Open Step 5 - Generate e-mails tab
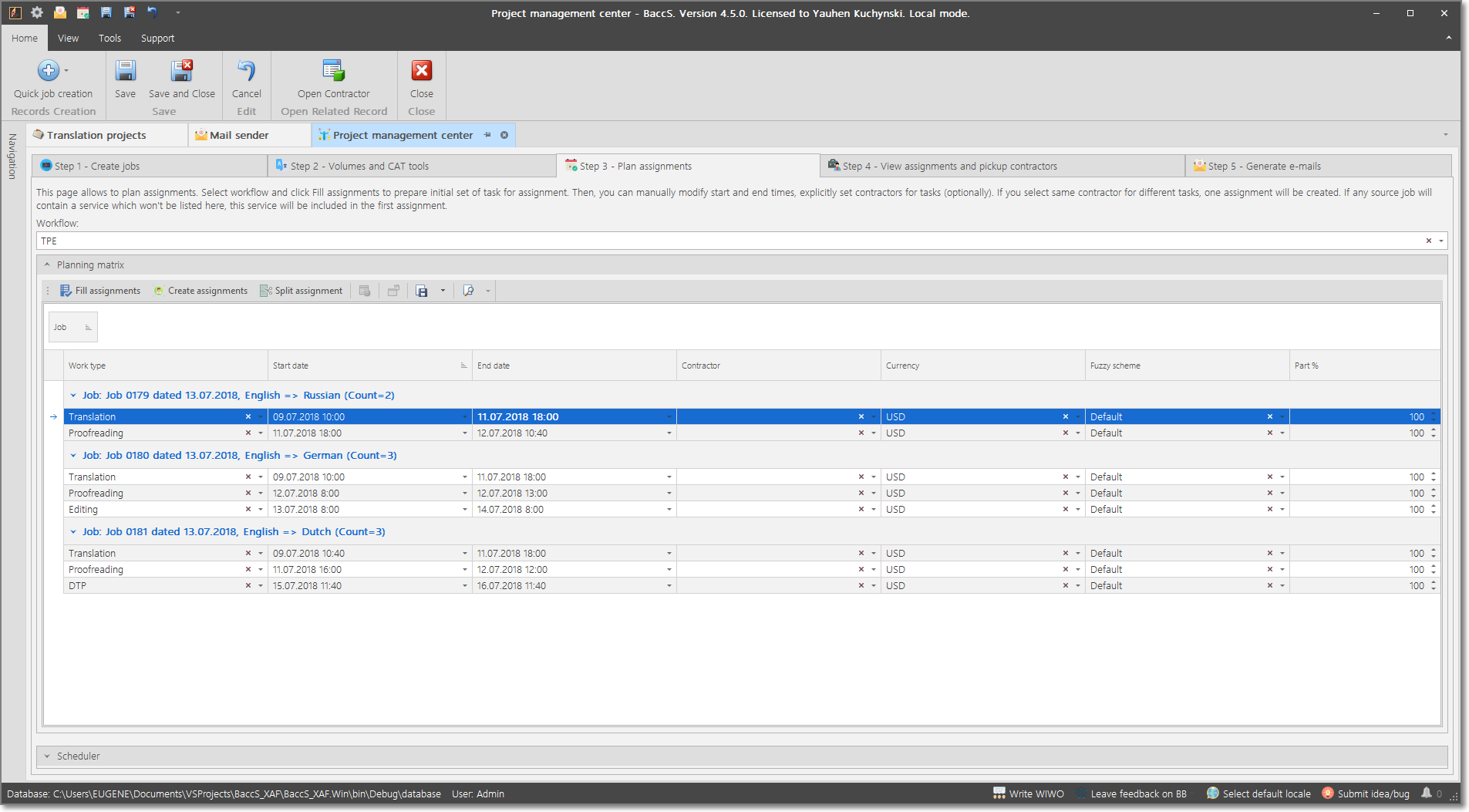Image resolution: width=1469 pixels, height=812 pixels. point(1319,166)
